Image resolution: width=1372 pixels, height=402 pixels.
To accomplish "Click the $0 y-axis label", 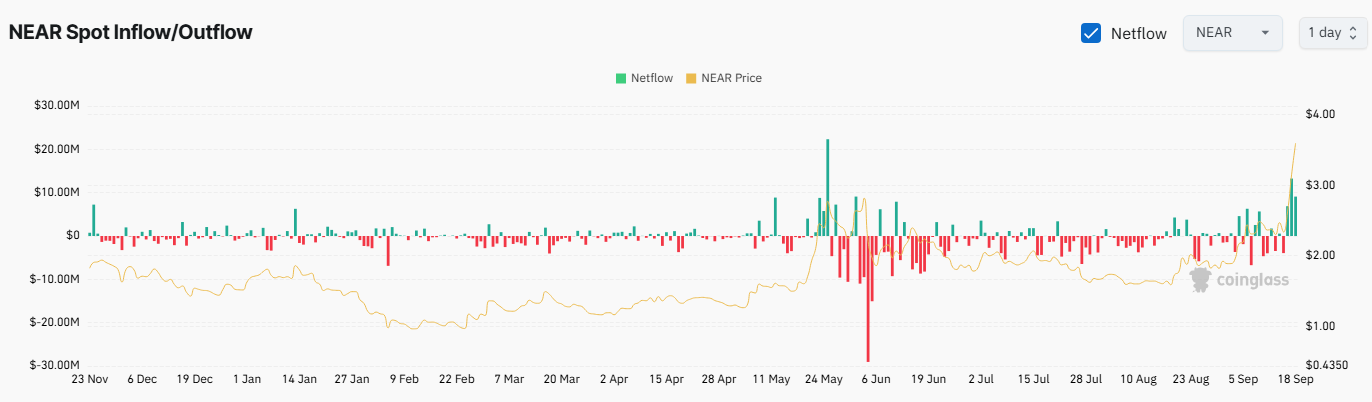I will pos(73,235).
